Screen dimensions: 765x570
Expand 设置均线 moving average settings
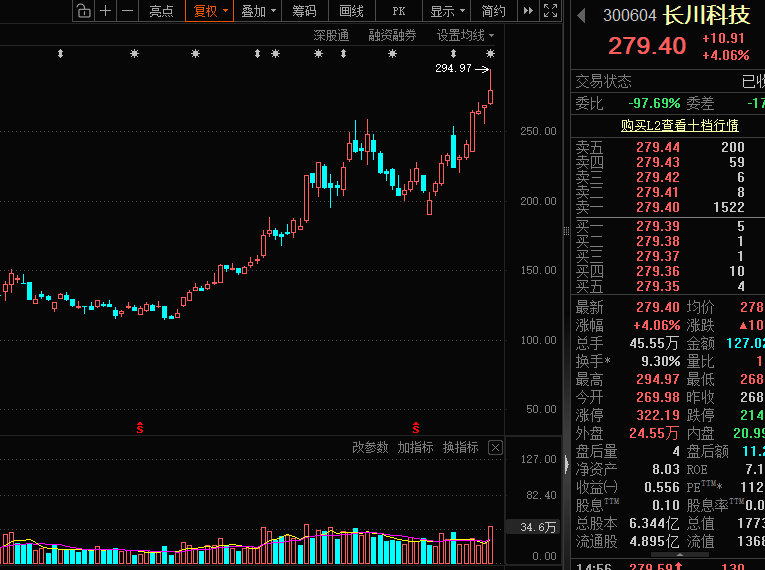pyautogui.click(x=465, y=36)
